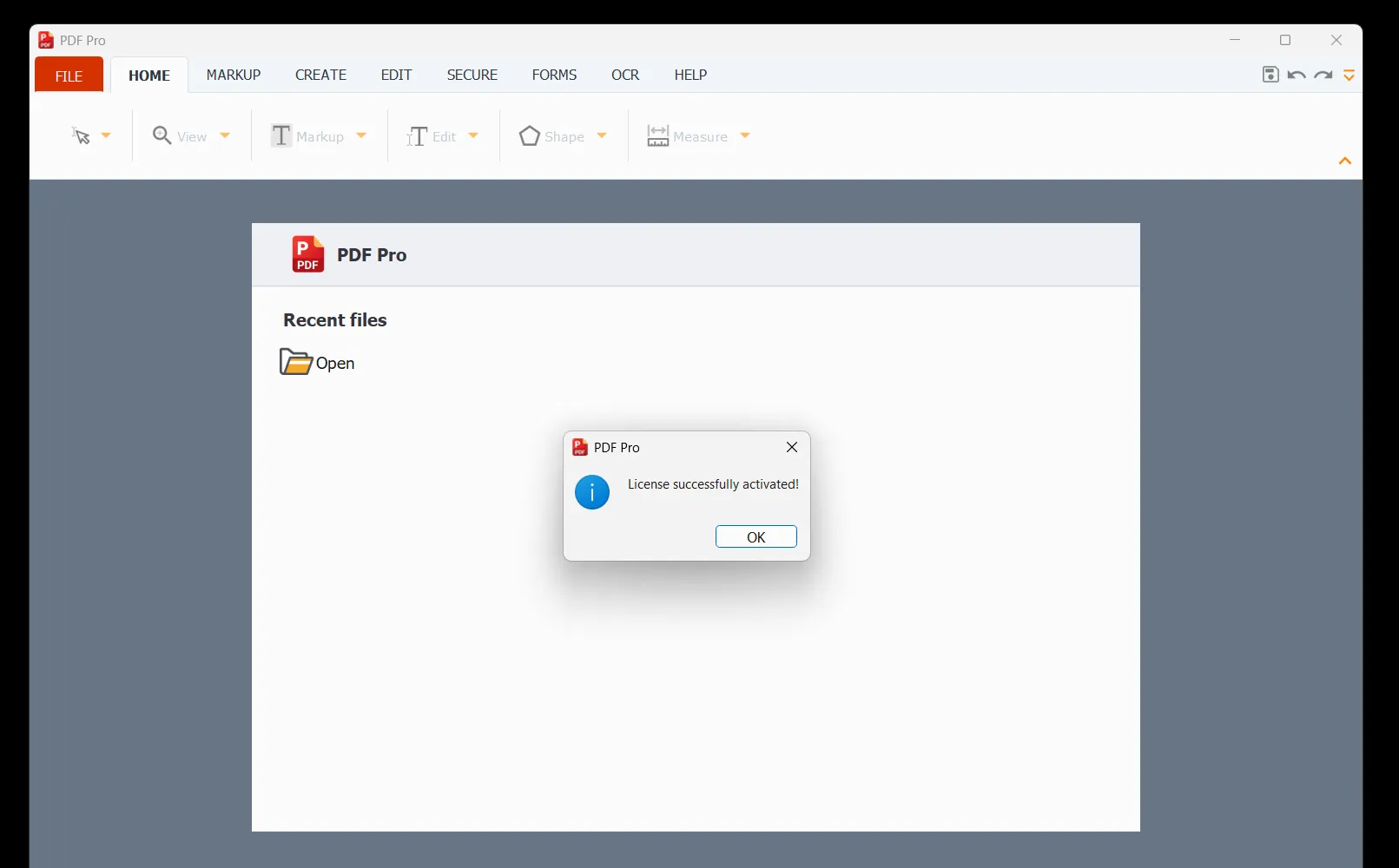Screen dimensions: 1399x868
Task: Open the FILE menu
Action: 69,76
